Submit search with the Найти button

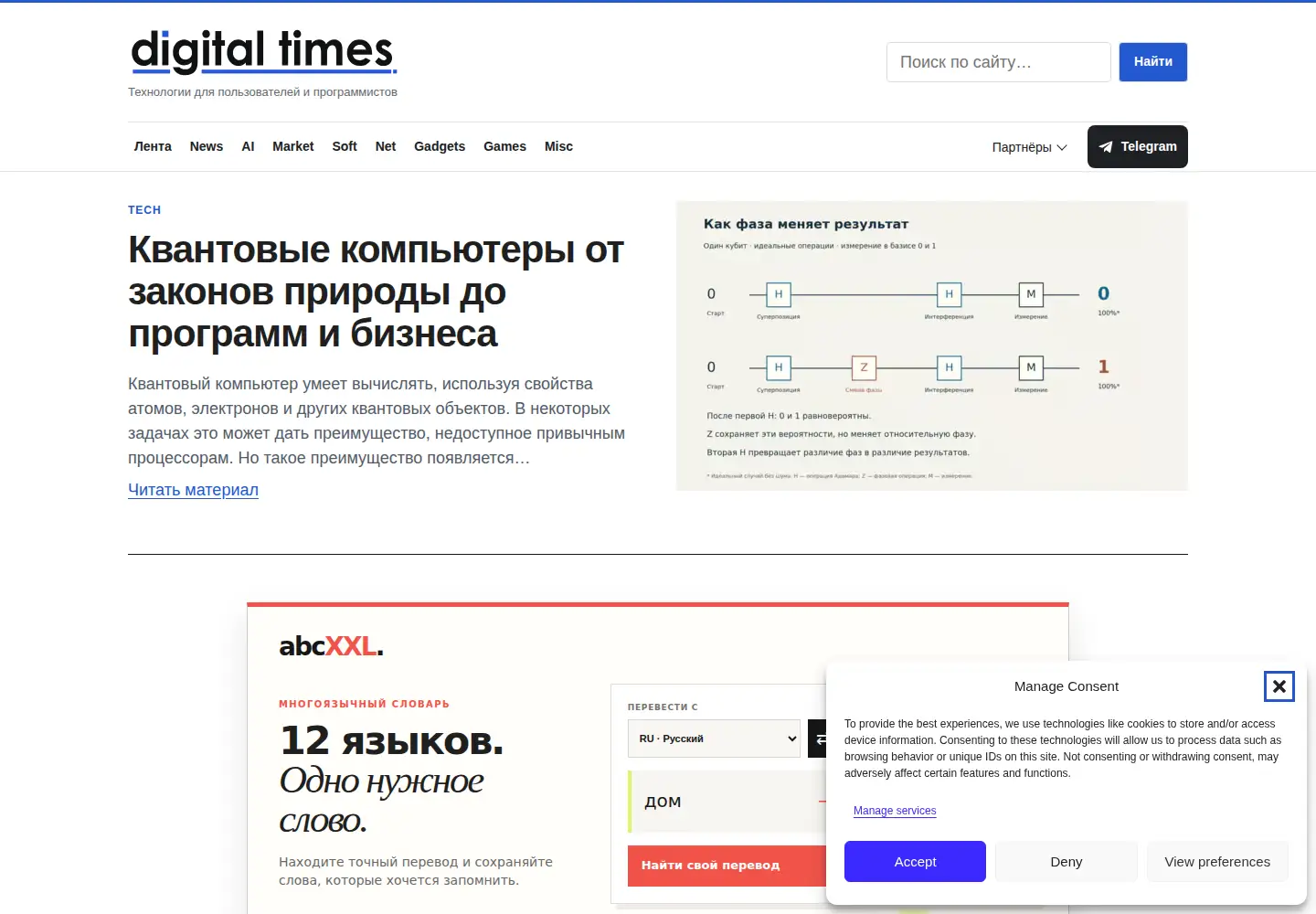click(1152, 62)
